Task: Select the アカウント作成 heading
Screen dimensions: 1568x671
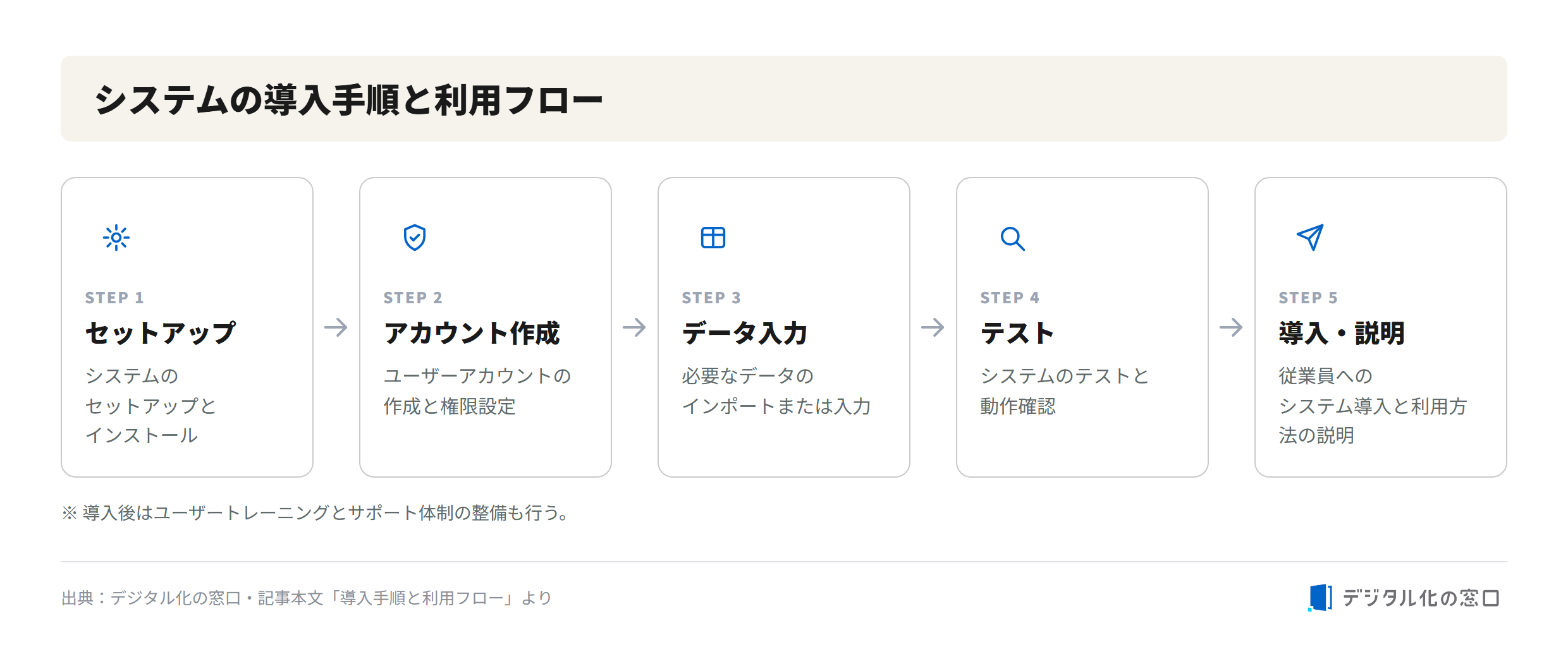Action: point(472,333)
